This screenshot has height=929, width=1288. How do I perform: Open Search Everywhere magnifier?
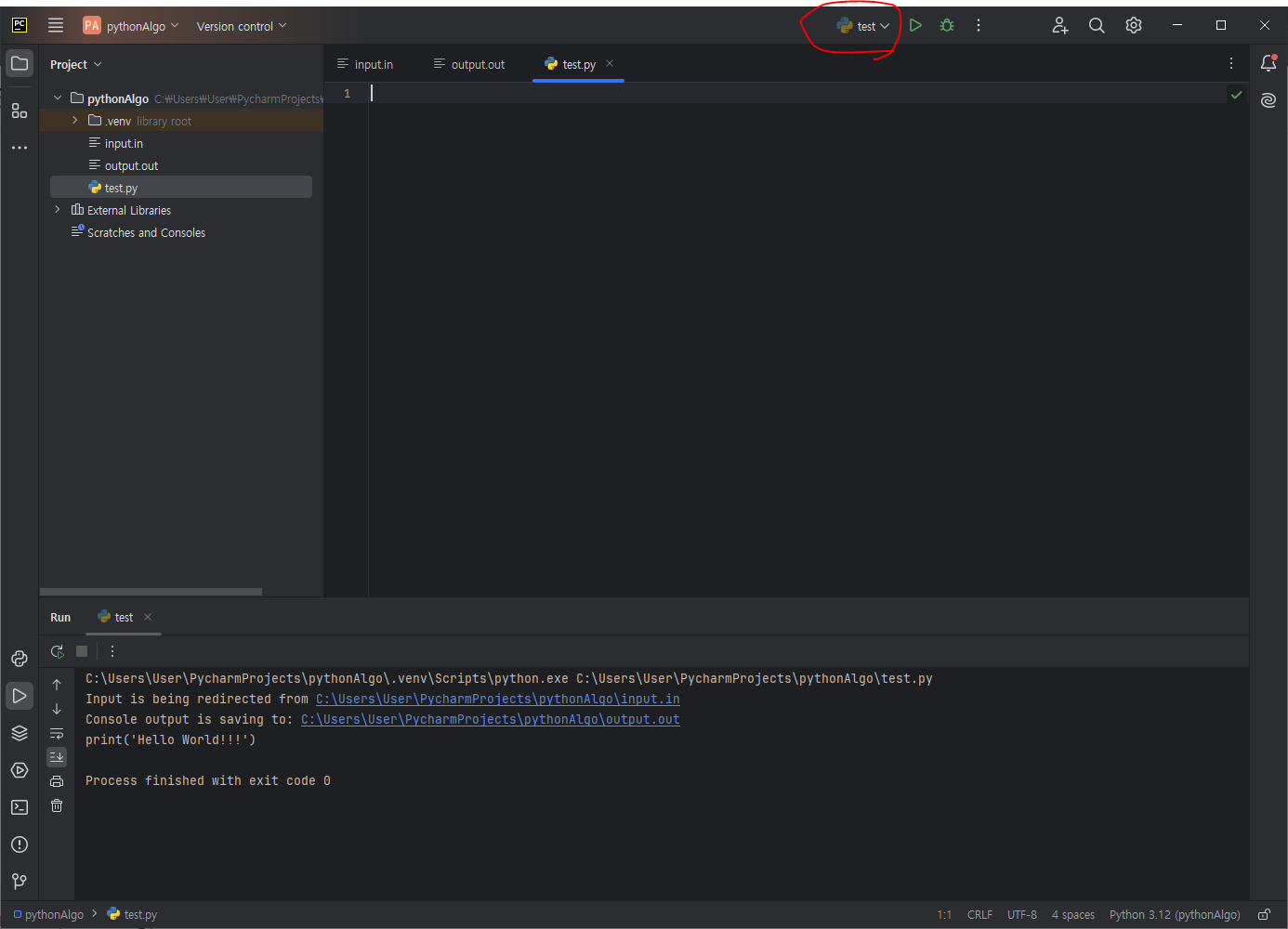pyautogui.click(x=1097, y=26)
